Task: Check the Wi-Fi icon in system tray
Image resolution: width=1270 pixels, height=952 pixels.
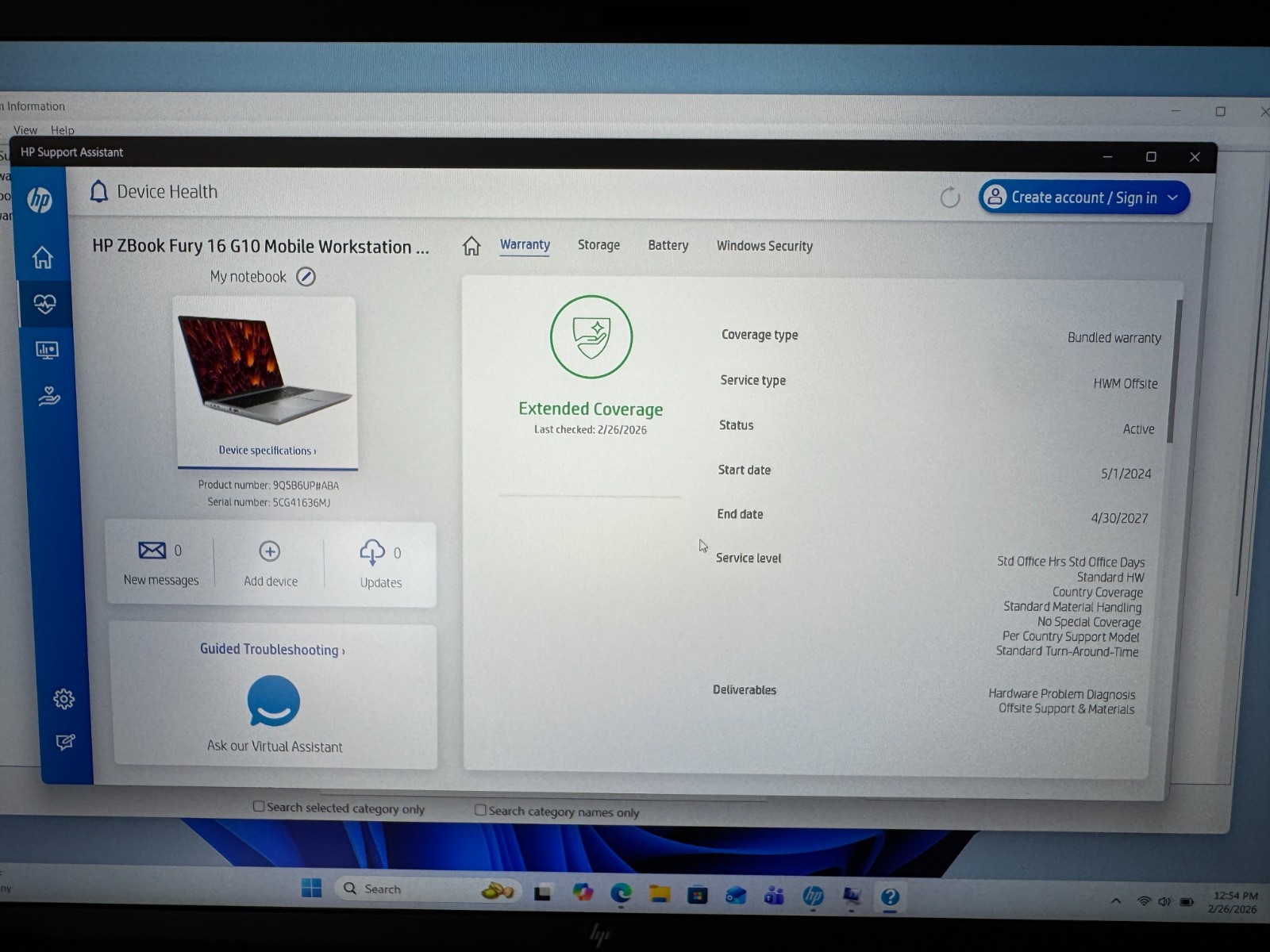Action: 1144,901
